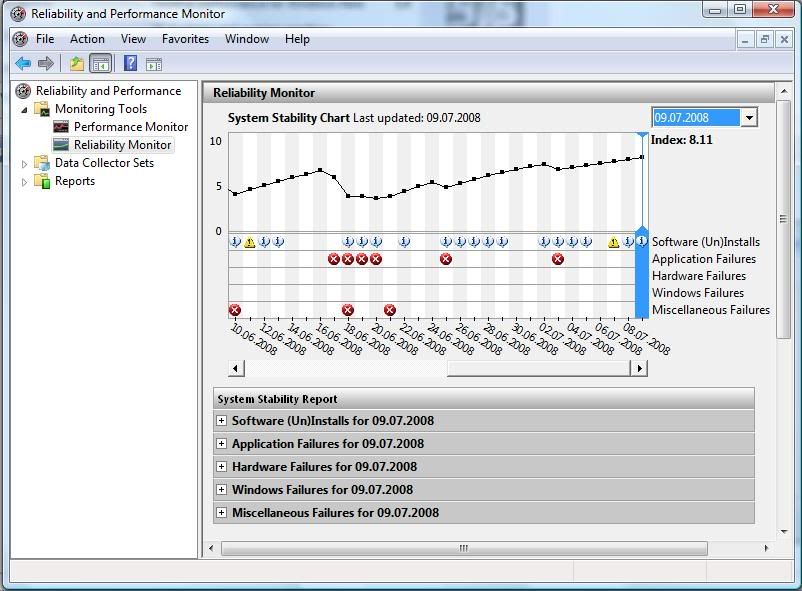Viewport: 802px width, 591px height.
Task: Click the Reports folder icon
Action: click(x=42, y=181)
